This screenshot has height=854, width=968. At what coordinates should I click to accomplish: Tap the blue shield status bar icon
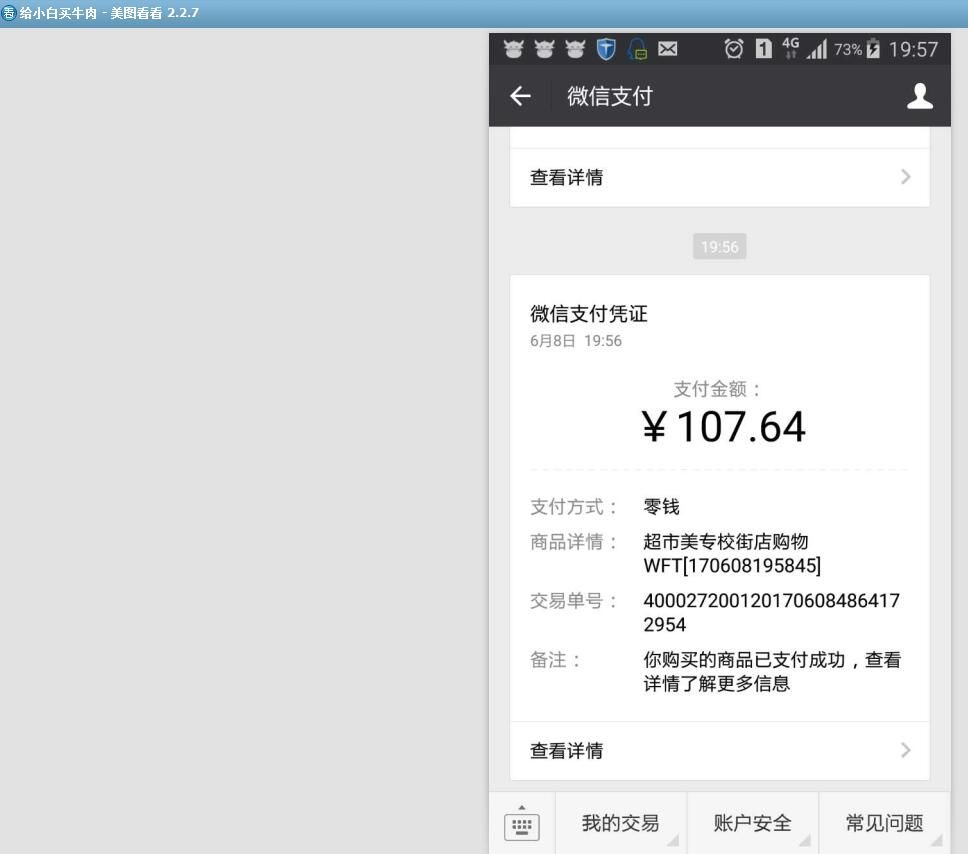coord(606,49)
